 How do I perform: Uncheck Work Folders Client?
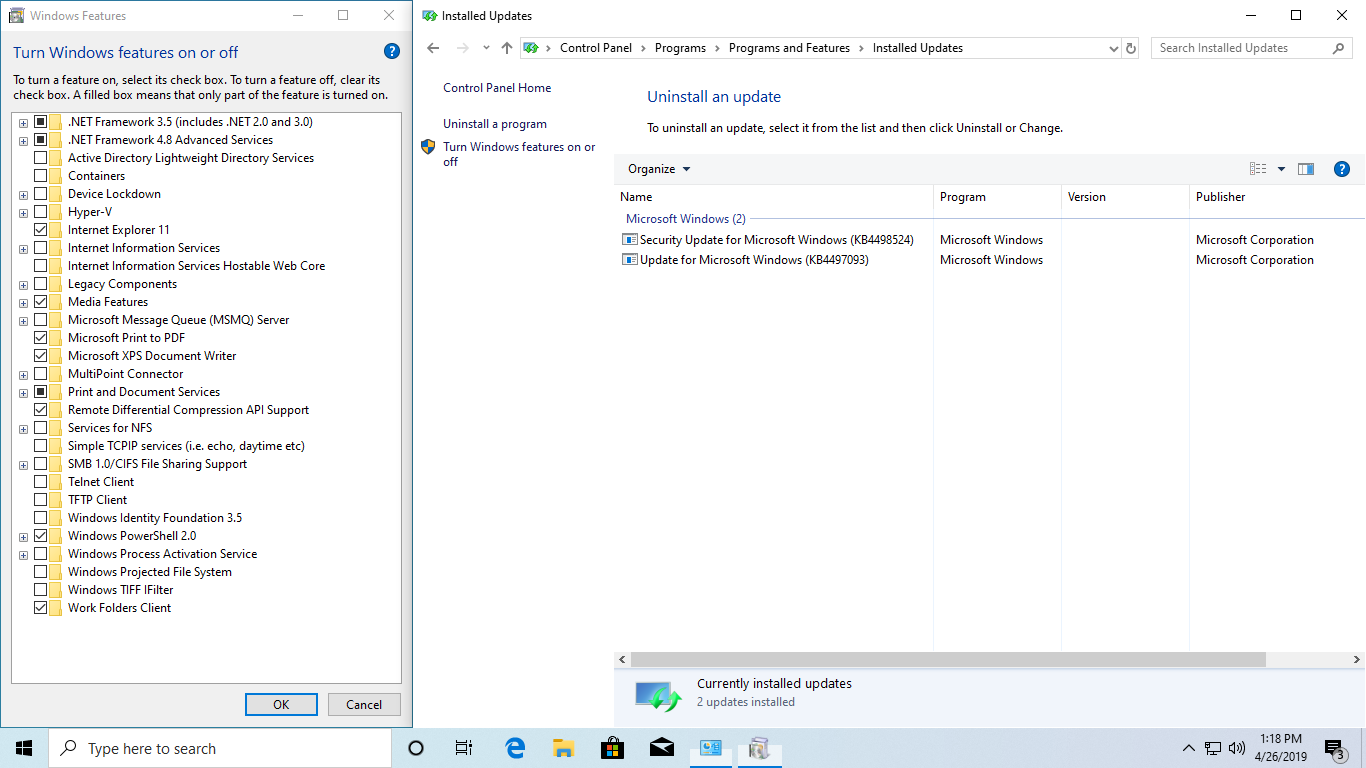coord(41,608)
